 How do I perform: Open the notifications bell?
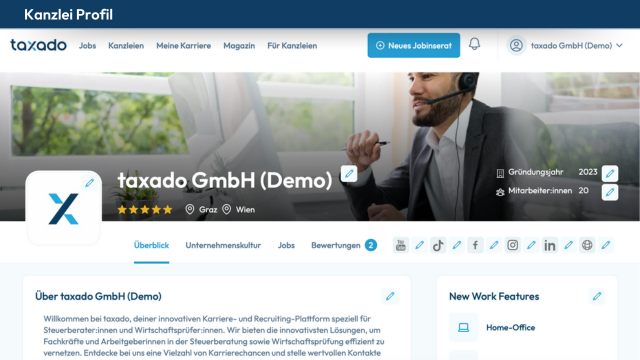pyautogui.click(x=474, y=44)
